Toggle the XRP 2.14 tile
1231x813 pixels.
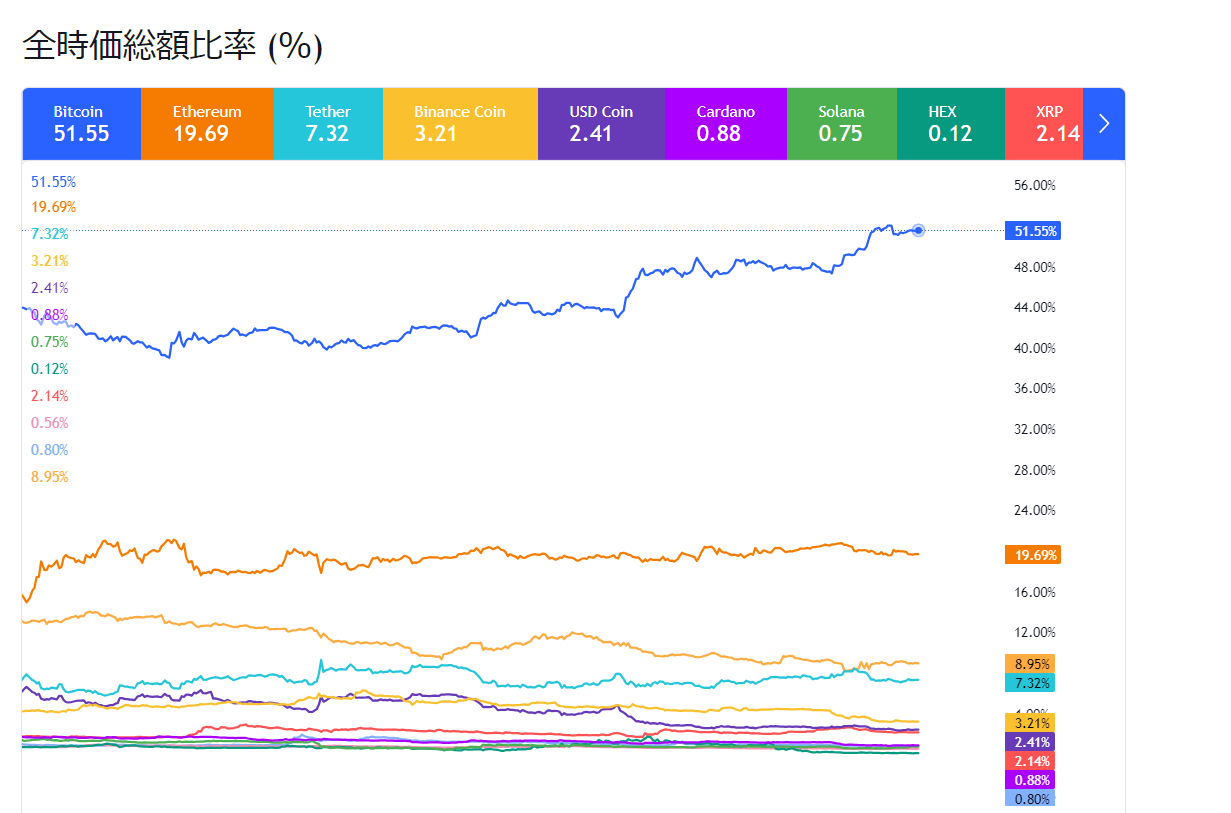pyautogui.click(x=1045, y=123)
